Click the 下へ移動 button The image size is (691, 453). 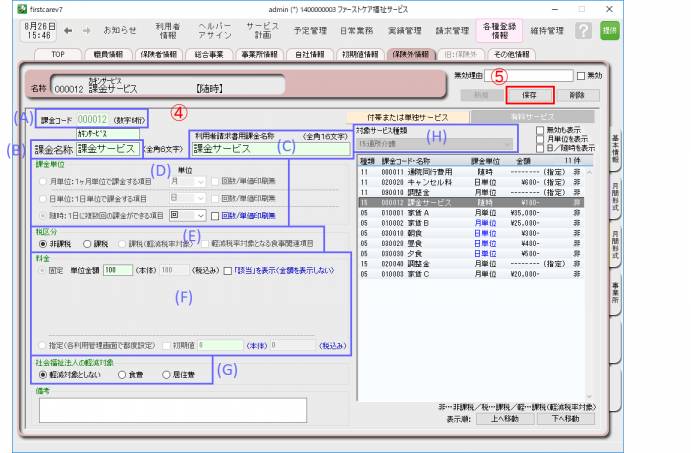pos(566,420)
